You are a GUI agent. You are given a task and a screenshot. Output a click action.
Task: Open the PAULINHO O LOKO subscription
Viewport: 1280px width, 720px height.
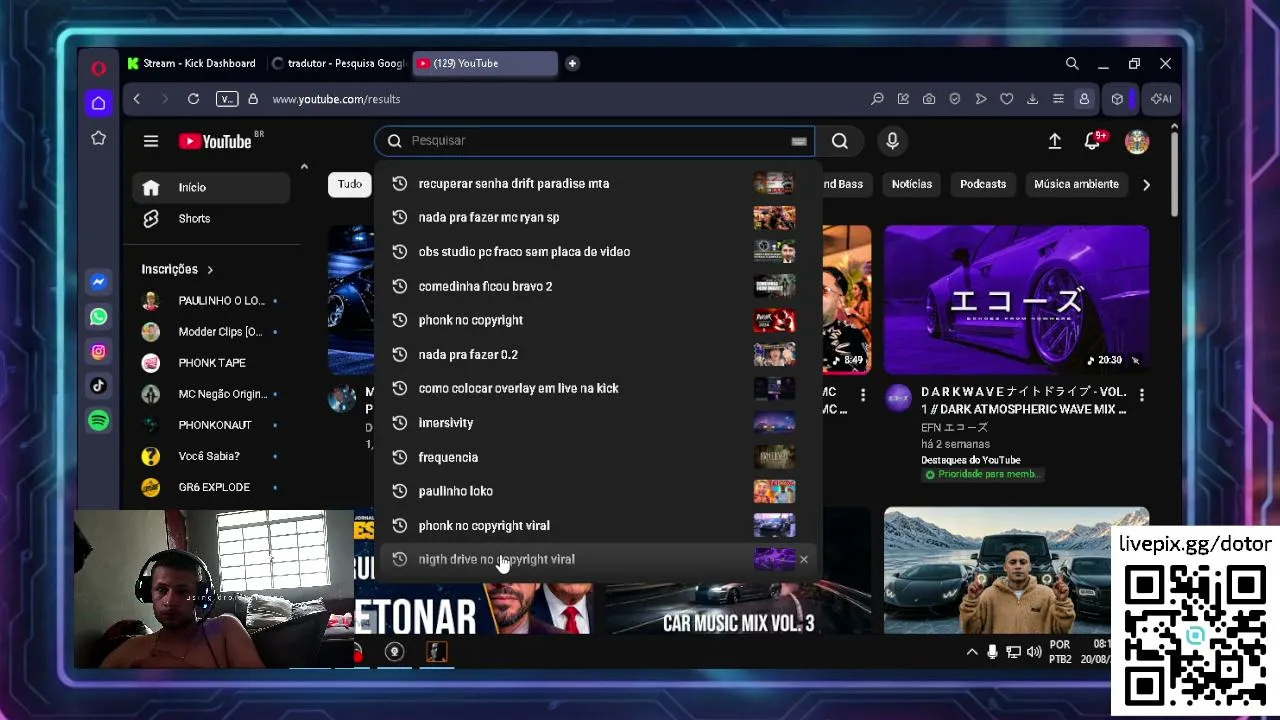(x=211, y=301)
